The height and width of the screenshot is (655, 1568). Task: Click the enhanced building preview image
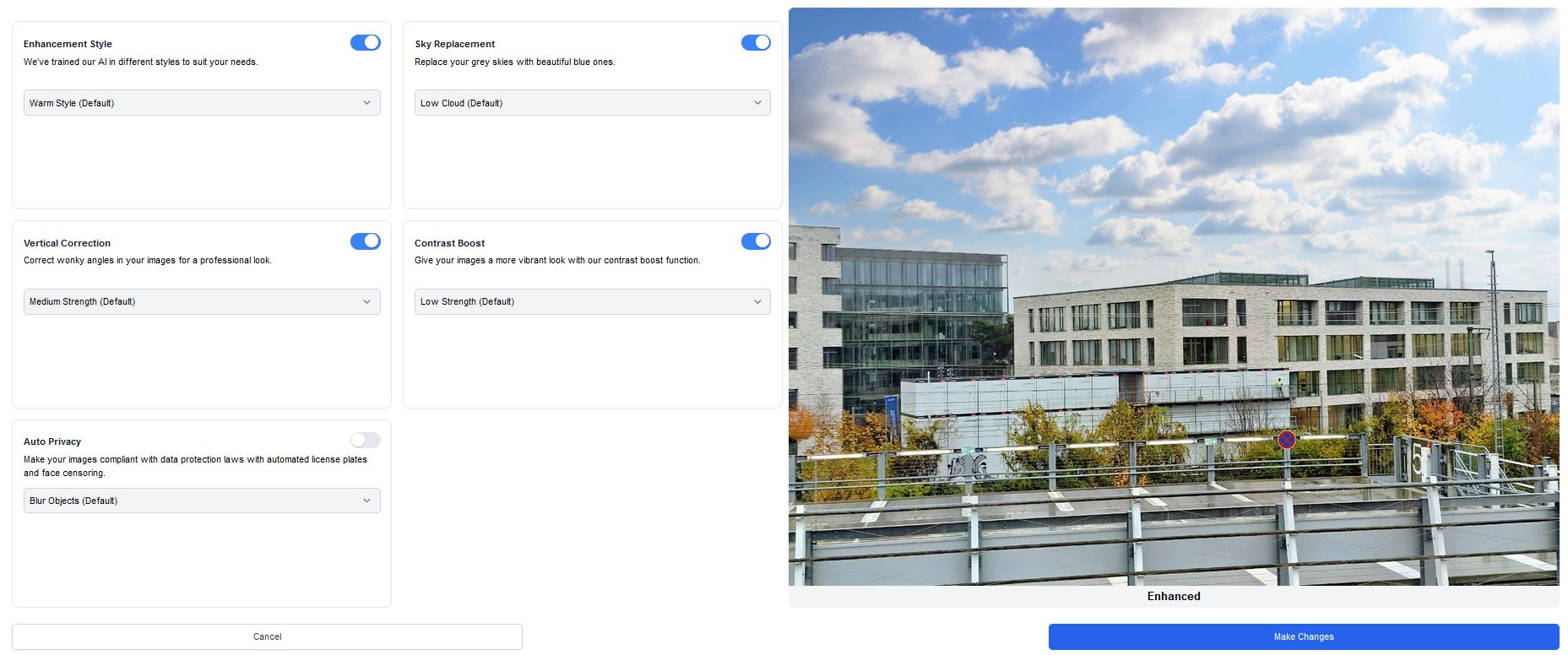tap(1174, 296)
